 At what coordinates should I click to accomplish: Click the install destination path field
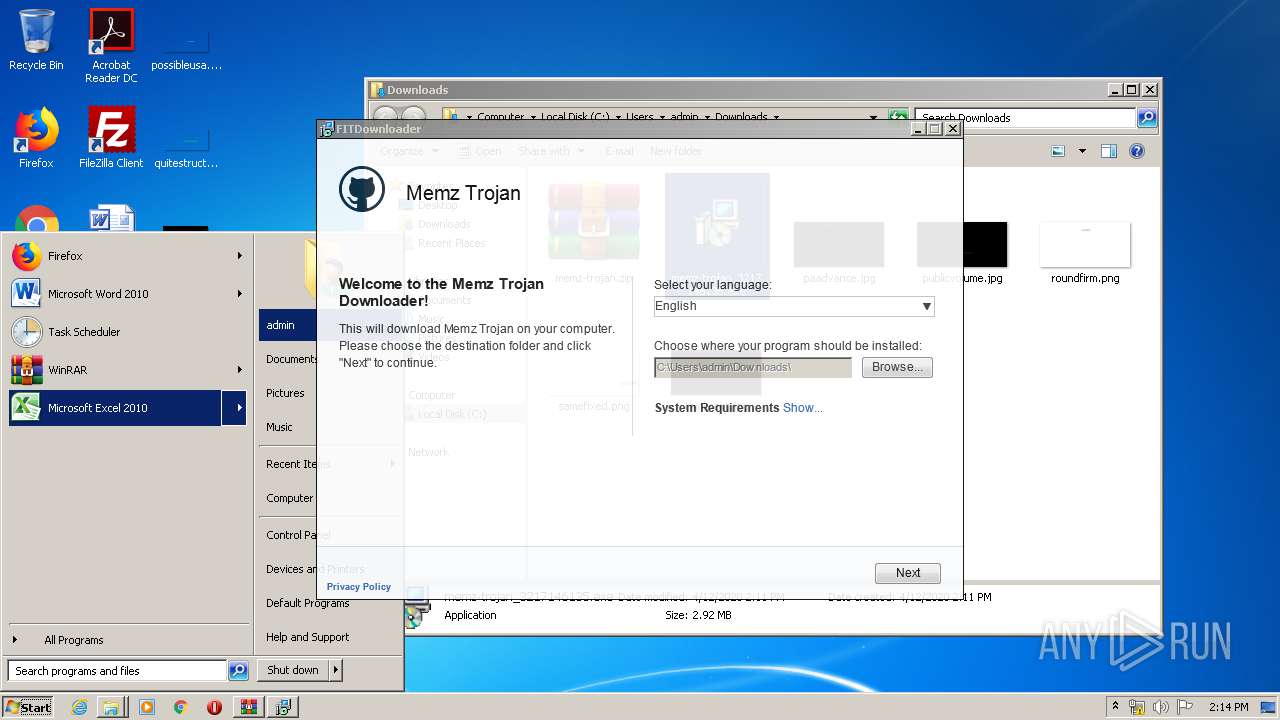(x=753, y=367)
